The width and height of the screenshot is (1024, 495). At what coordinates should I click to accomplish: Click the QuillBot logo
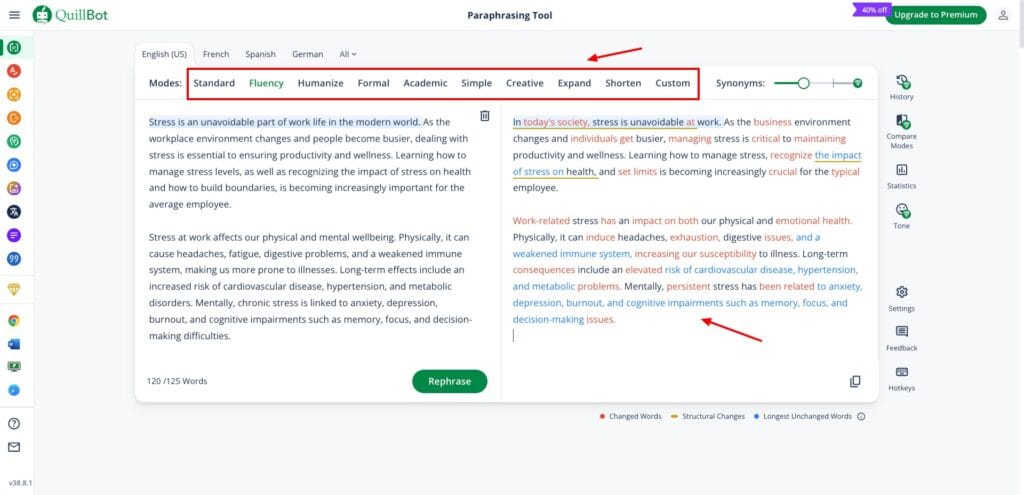click(71, 14)
